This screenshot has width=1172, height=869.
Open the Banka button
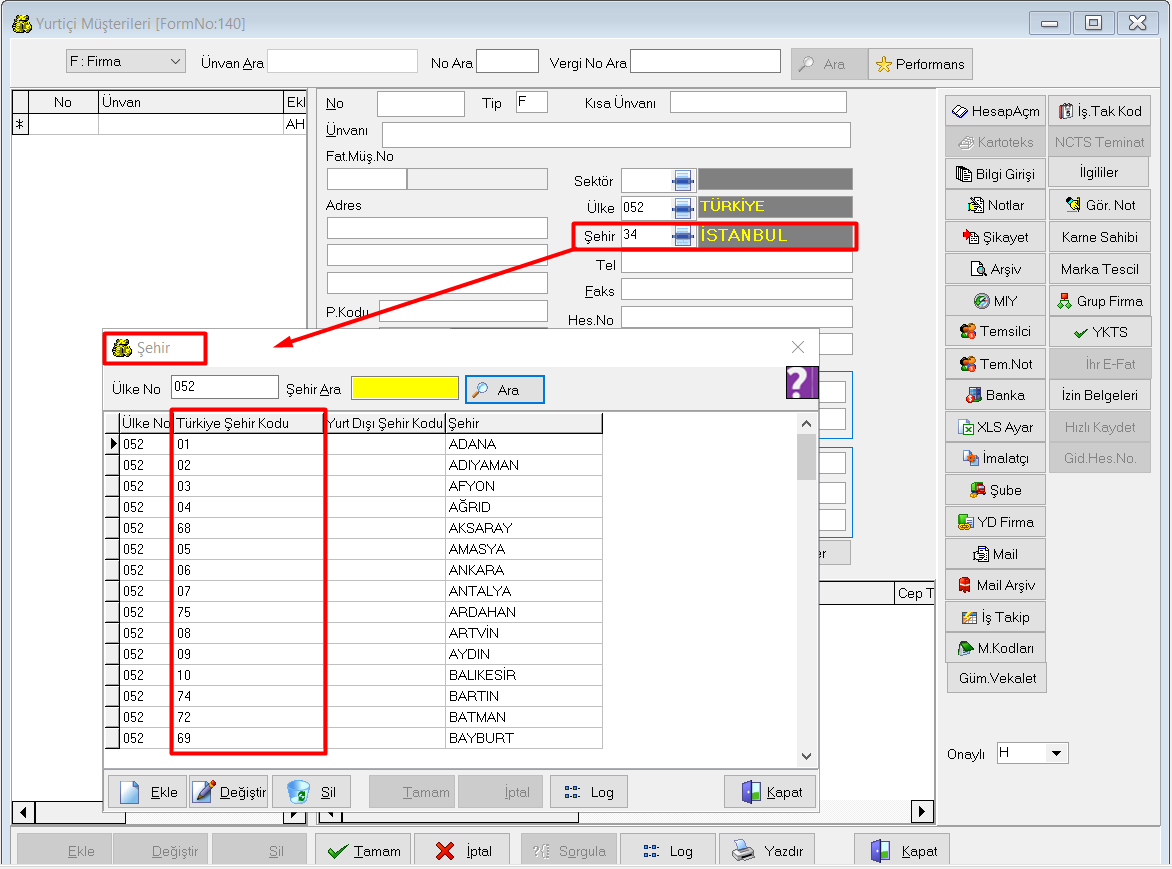(x=995, y=395)
